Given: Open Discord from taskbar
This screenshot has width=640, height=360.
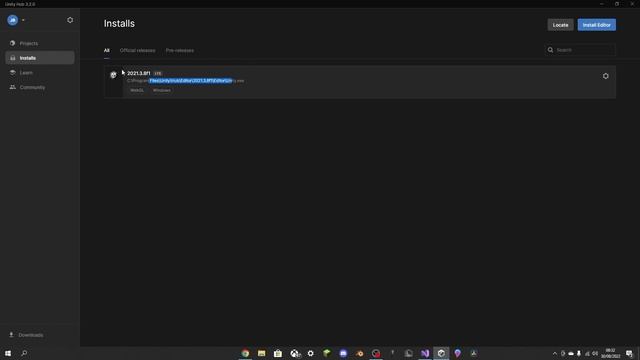Looking at the screenshot, I should point(343,353).
